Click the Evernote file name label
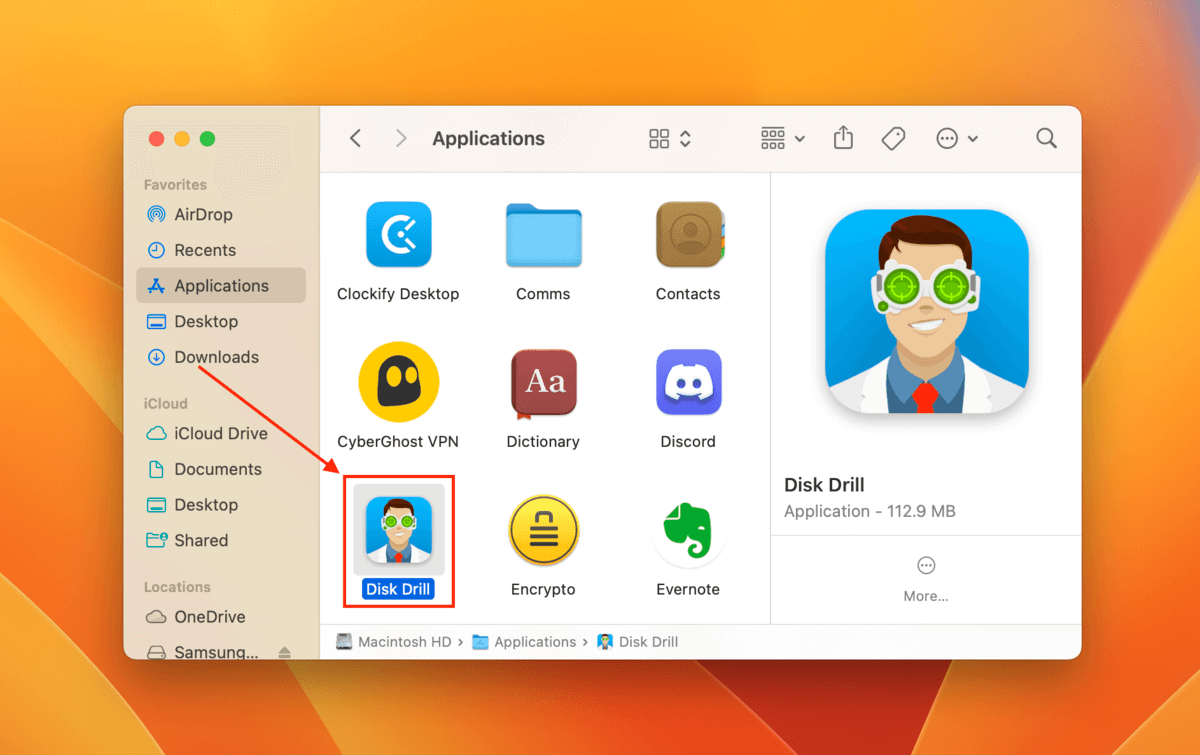Viewport: 1200px width, 755px height. tap(688, 589)
